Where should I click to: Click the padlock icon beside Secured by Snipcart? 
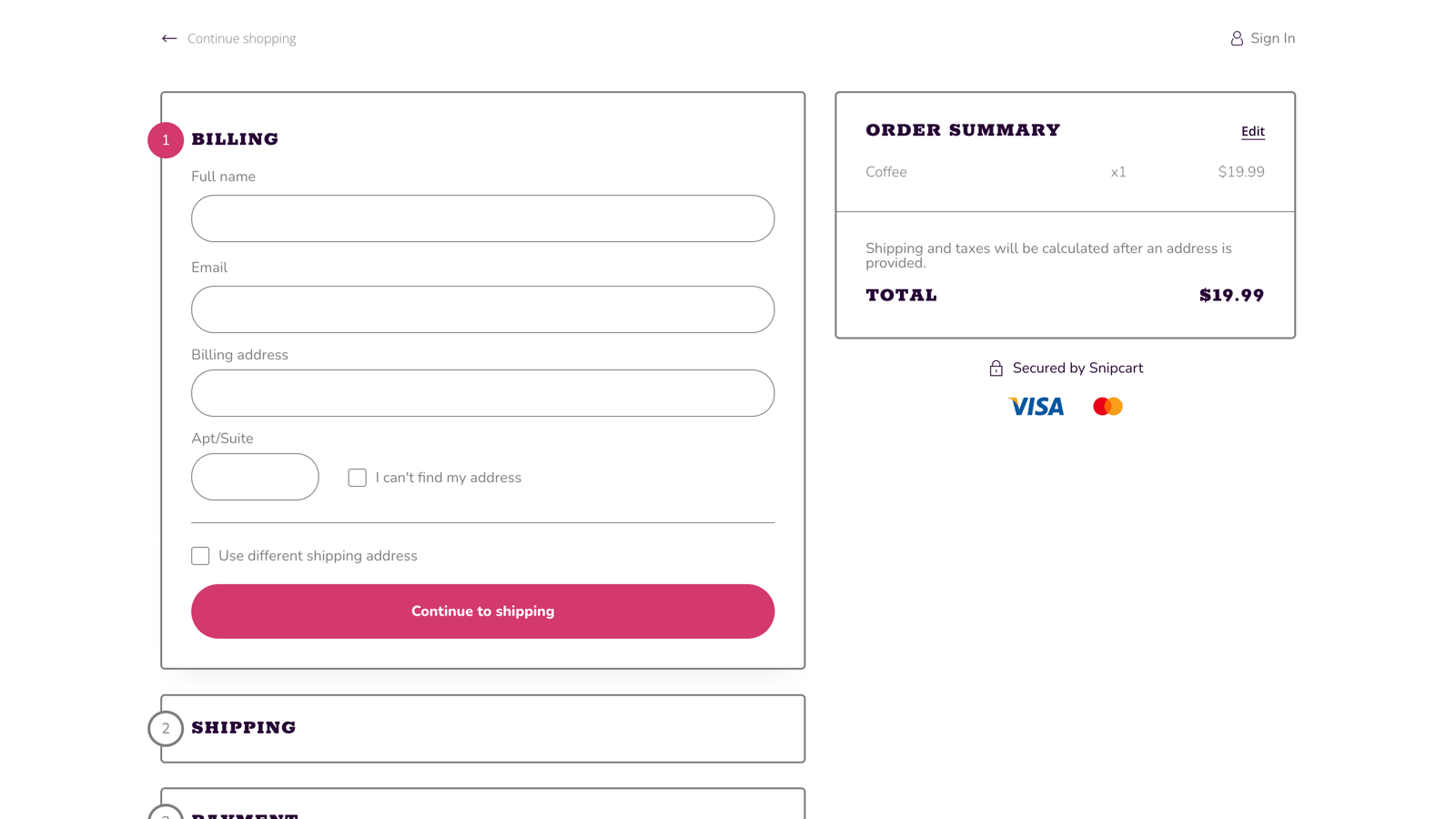995,368
